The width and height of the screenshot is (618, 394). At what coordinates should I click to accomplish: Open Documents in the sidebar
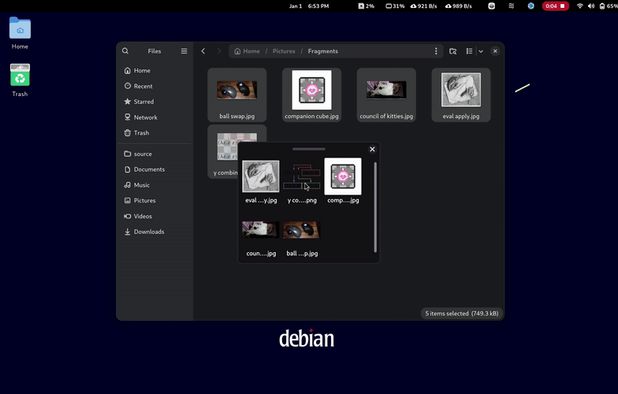pyautogui.click(x=155, y=169)
